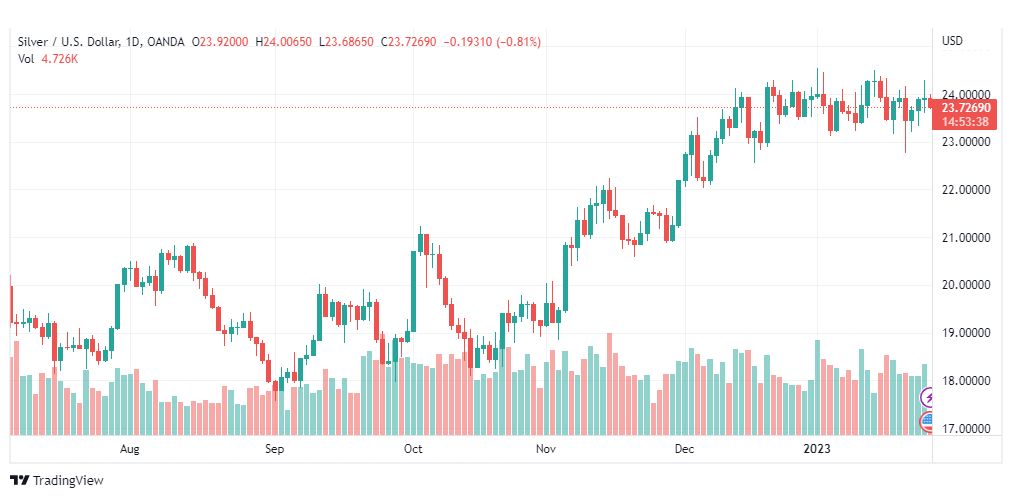The image size is (1012, 498).
Task: Click the countdown timer 14:53:38 label
Action: (x=966, y=122)
